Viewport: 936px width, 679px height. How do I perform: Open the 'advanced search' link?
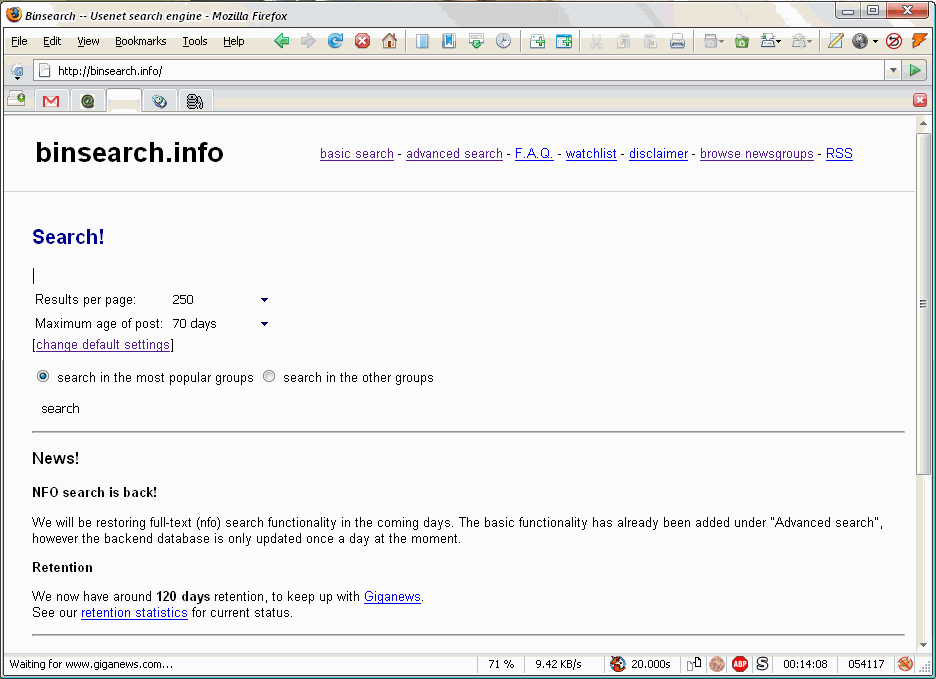tap(454, 153)
